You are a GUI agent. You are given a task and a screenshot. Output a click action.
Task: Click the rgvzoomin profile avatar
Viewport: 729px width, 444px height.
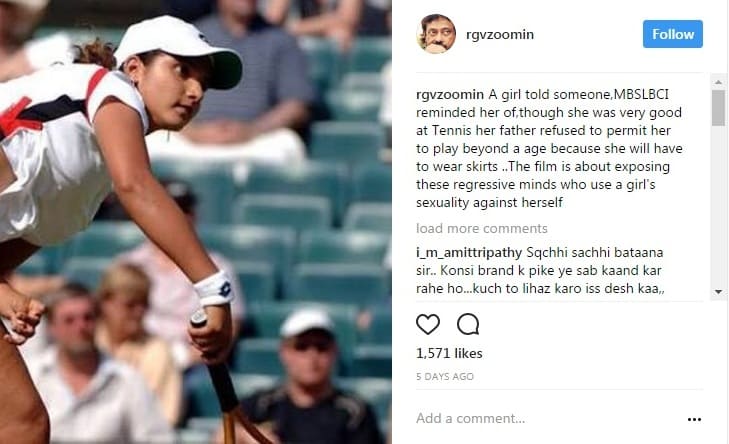coord(436,34)
